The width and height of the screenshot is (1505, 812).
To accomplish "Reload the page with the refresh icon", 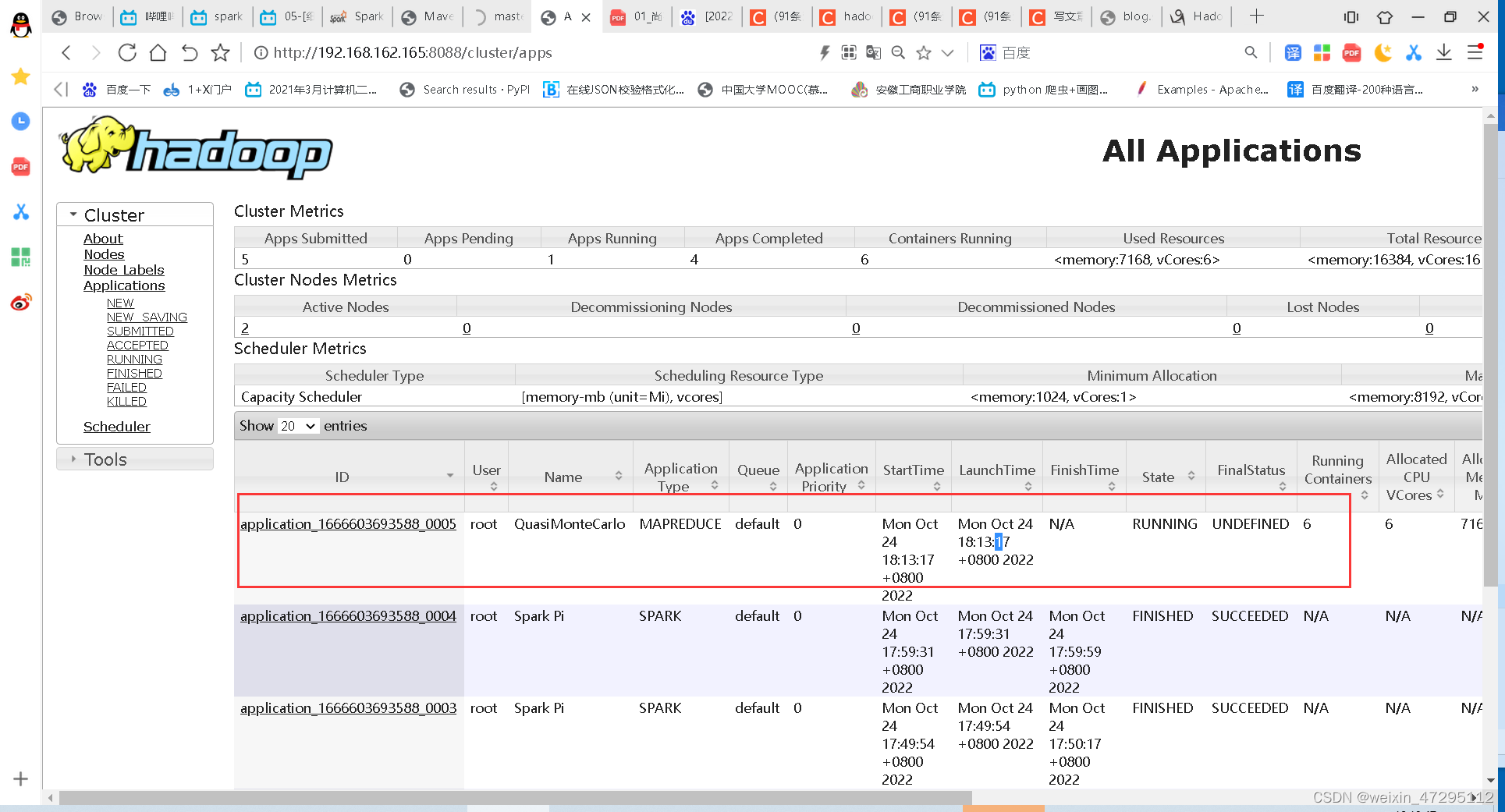I will [x=127, y=52].
